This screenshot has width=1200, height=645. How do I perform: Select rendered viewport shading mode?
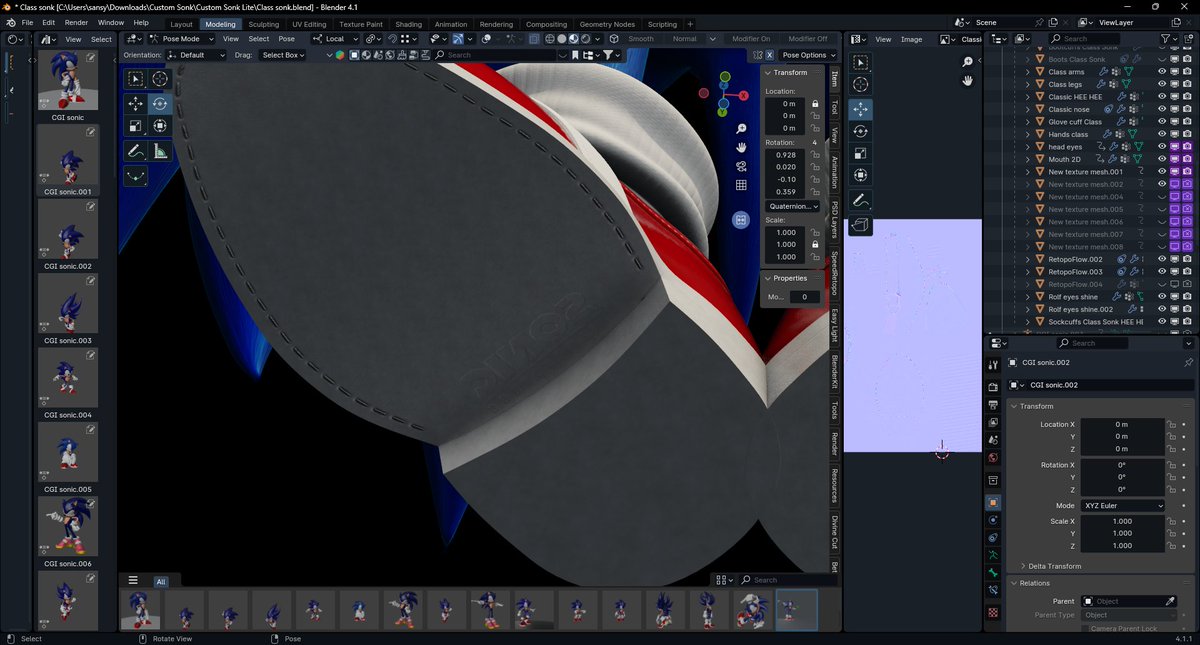(x=586, y=39)
